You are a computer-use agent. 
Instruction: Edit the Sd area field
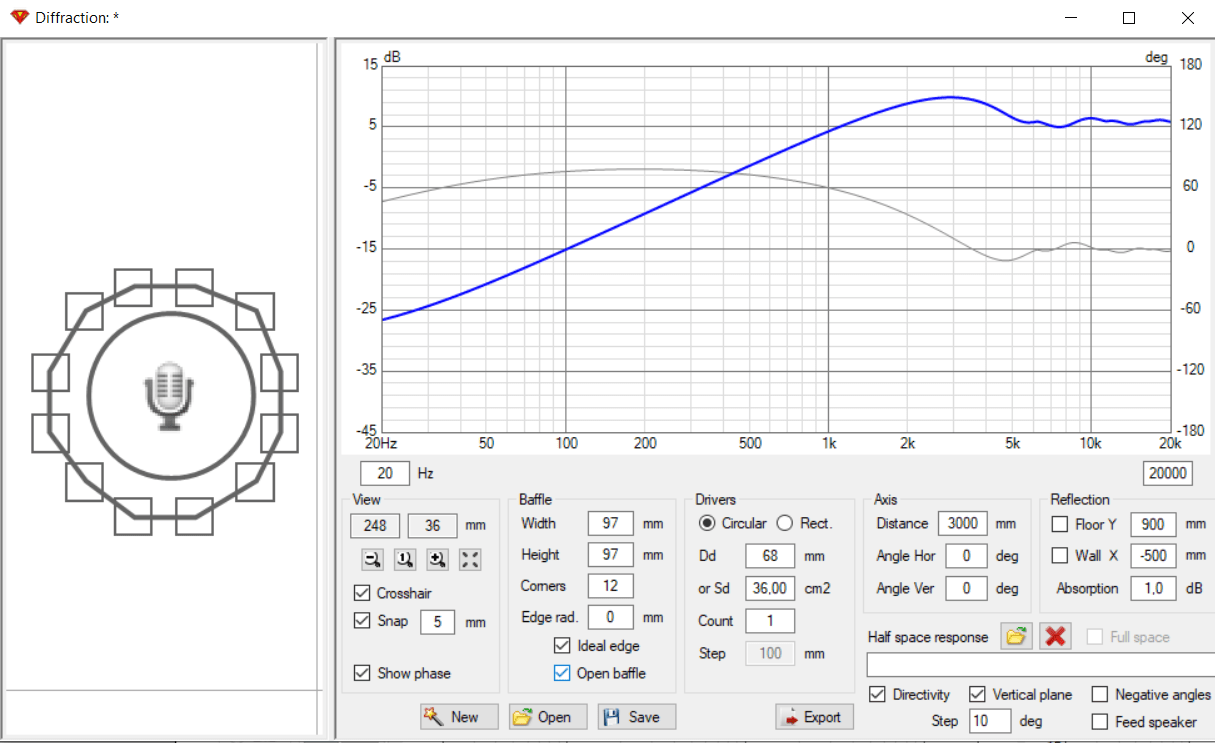[x=770, y=589]
